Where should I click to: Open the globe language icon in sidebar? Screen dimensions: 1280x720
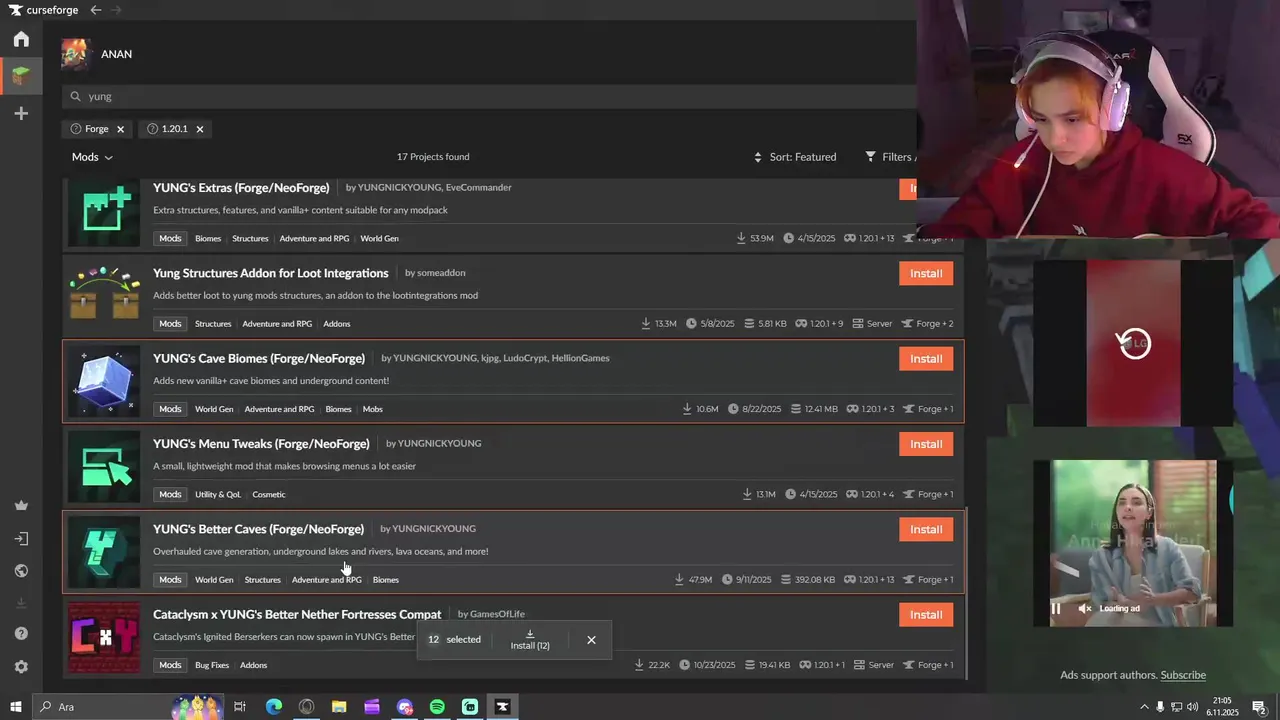pyautogui.click(x=21, y=571)
